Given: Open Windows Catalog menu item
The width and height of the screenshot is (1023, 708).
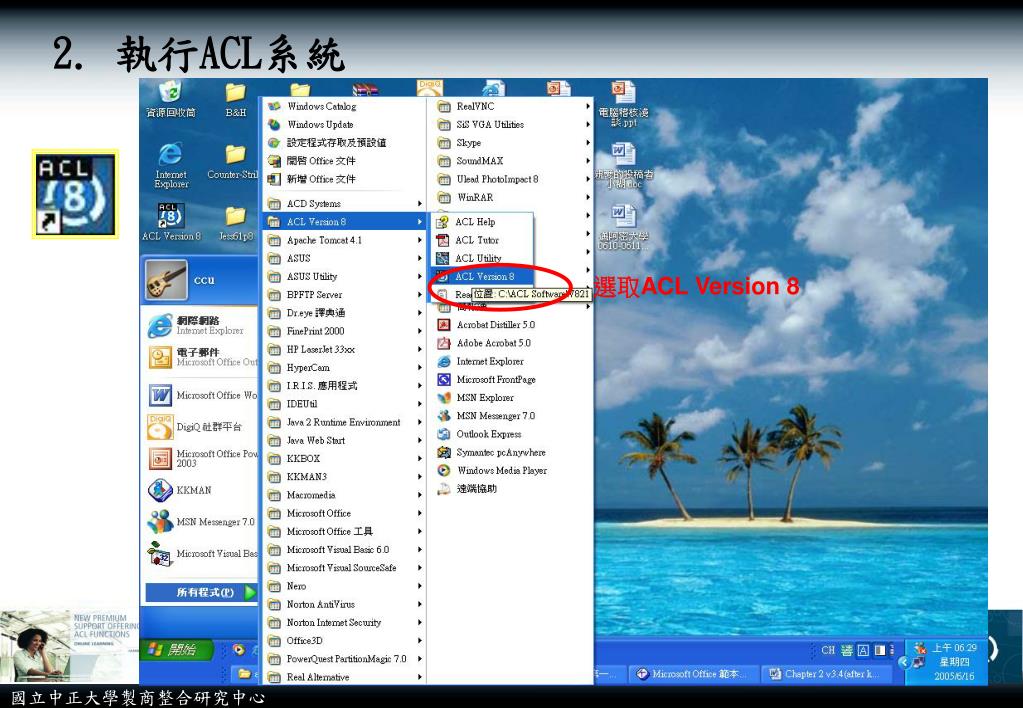Looking at the screenshot, I should (x=344, y=106).
